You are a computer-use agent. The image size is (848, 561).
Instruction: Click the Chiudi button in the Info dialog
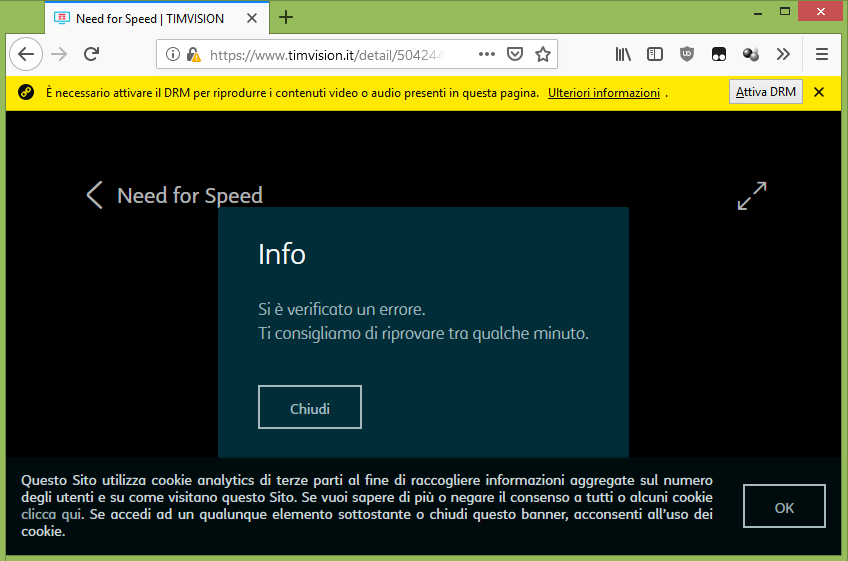click(x=310, y=407)
